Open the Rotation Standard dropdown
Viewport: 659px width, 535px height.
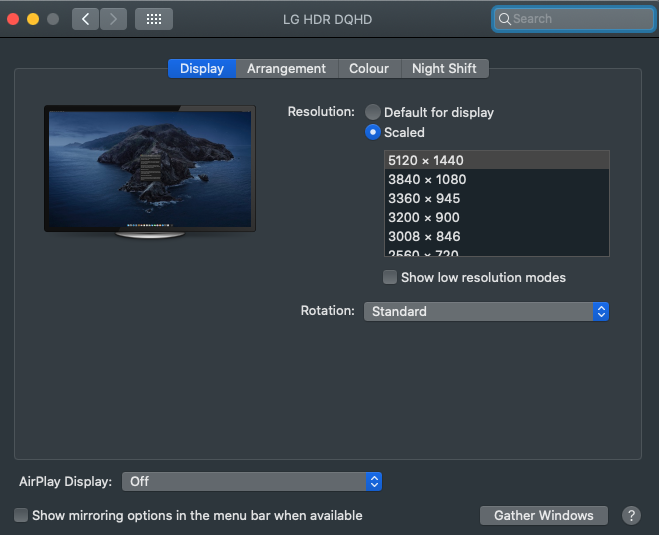[486, 311]
